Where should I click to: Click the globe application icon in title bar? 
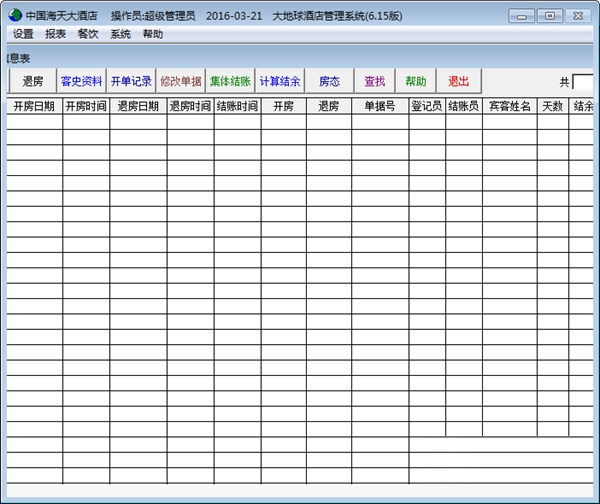15,15
